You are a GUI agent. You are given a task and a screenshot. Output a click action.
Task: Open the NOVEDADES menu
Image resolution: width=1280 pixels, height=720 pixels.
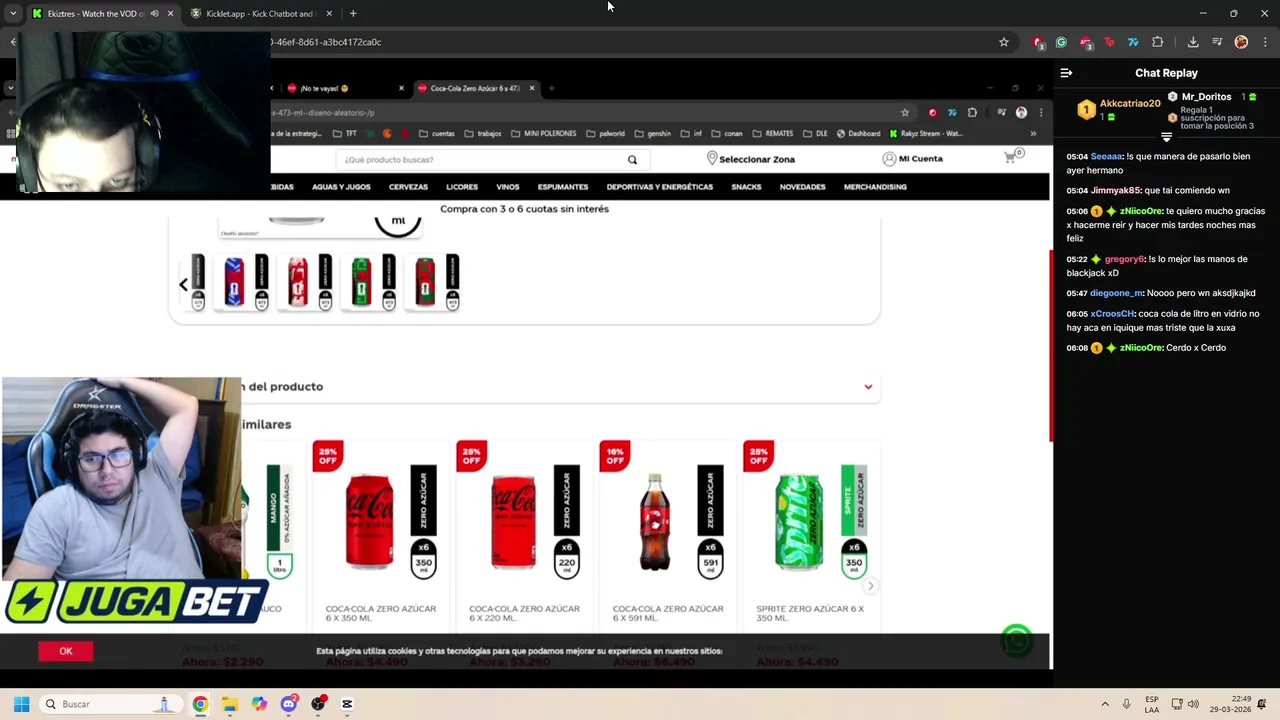(803, 187)
